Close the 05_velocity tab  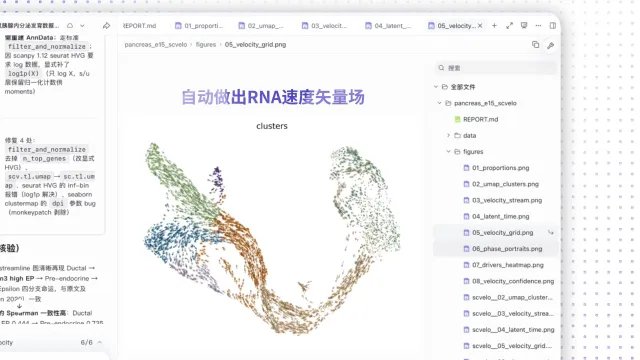tap(480, 26)
